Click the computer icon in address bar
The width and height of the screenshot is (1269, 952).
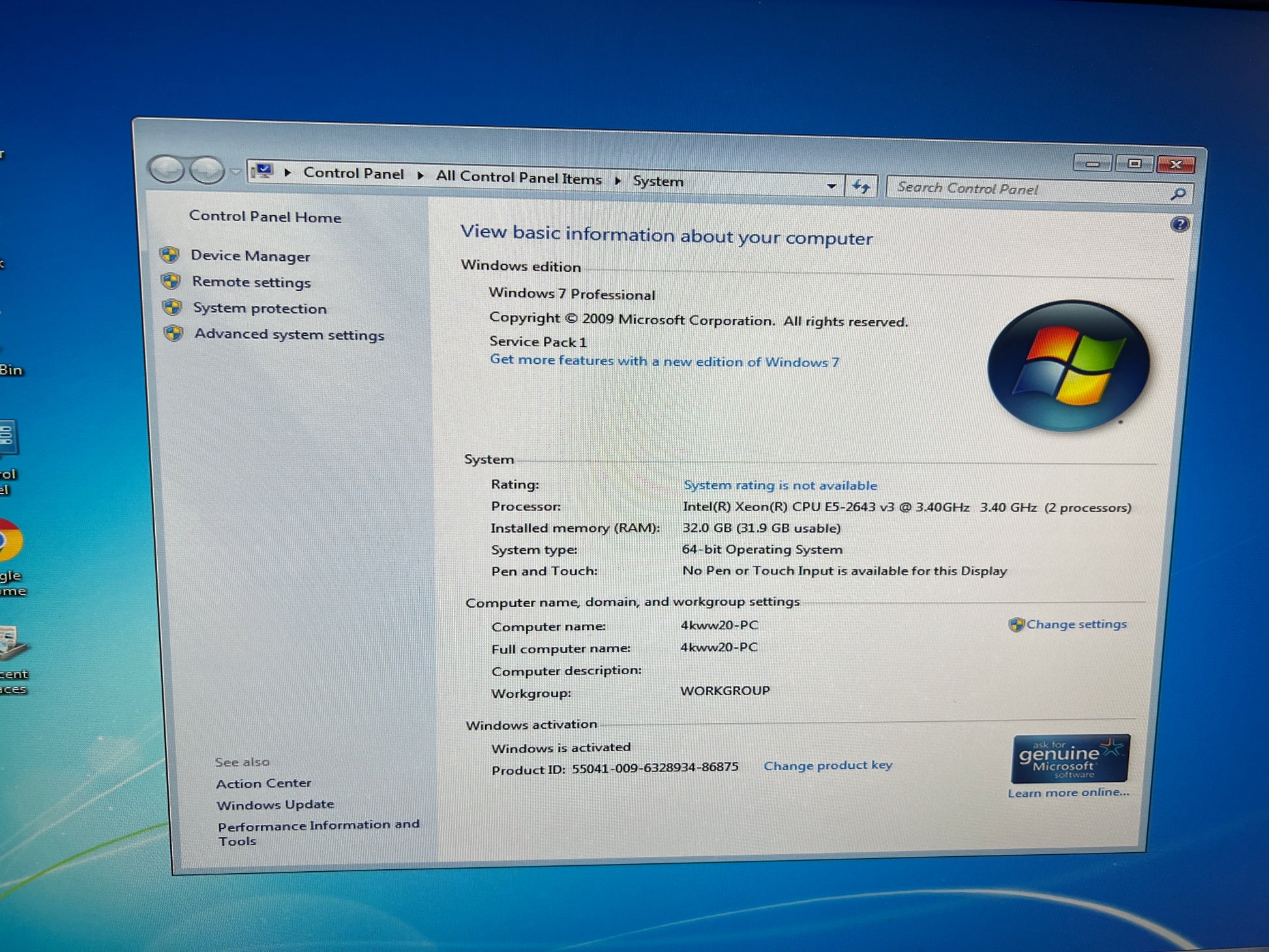point(262,171)
